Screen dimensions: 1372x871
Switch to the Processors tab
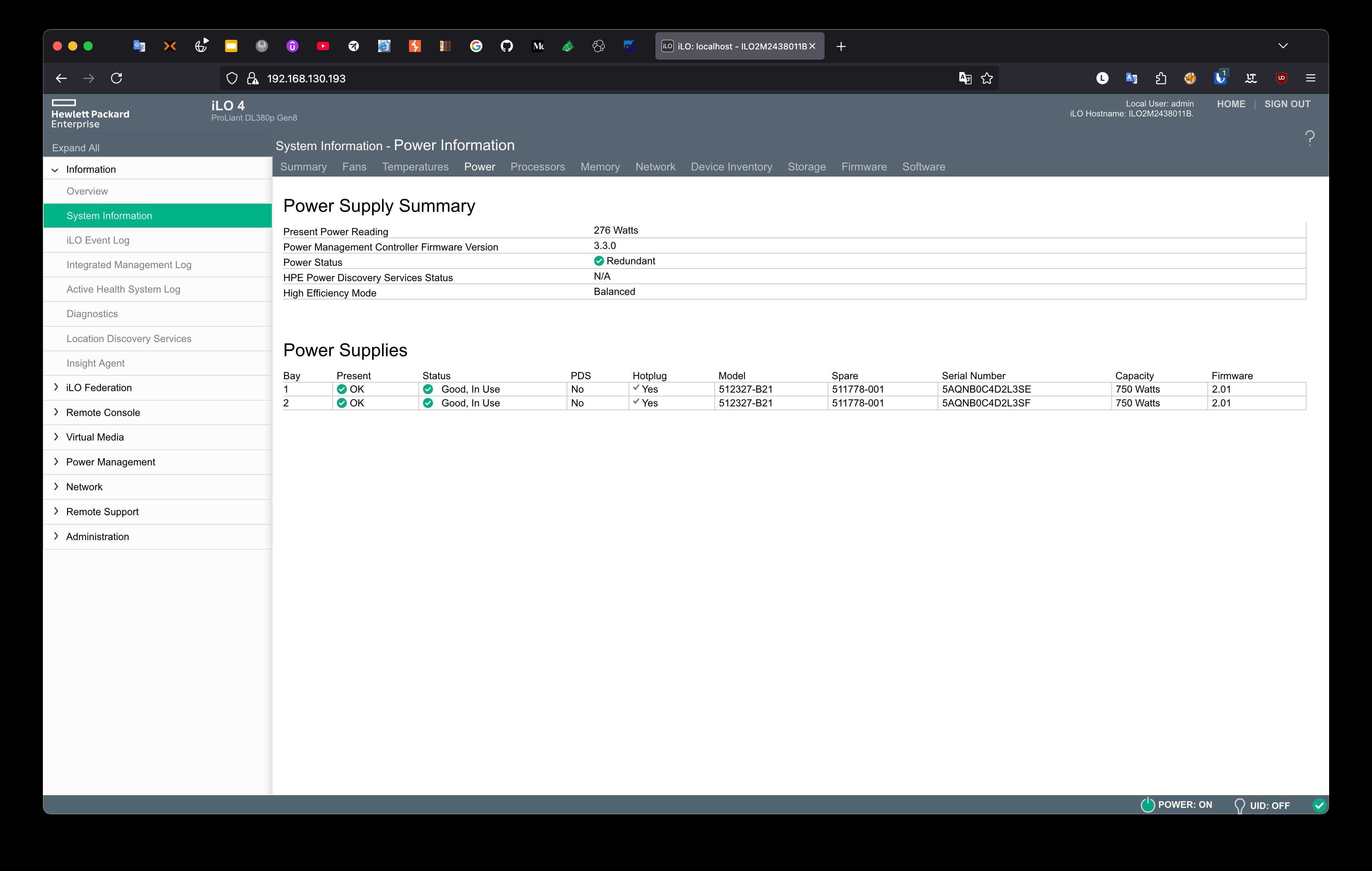537,167
